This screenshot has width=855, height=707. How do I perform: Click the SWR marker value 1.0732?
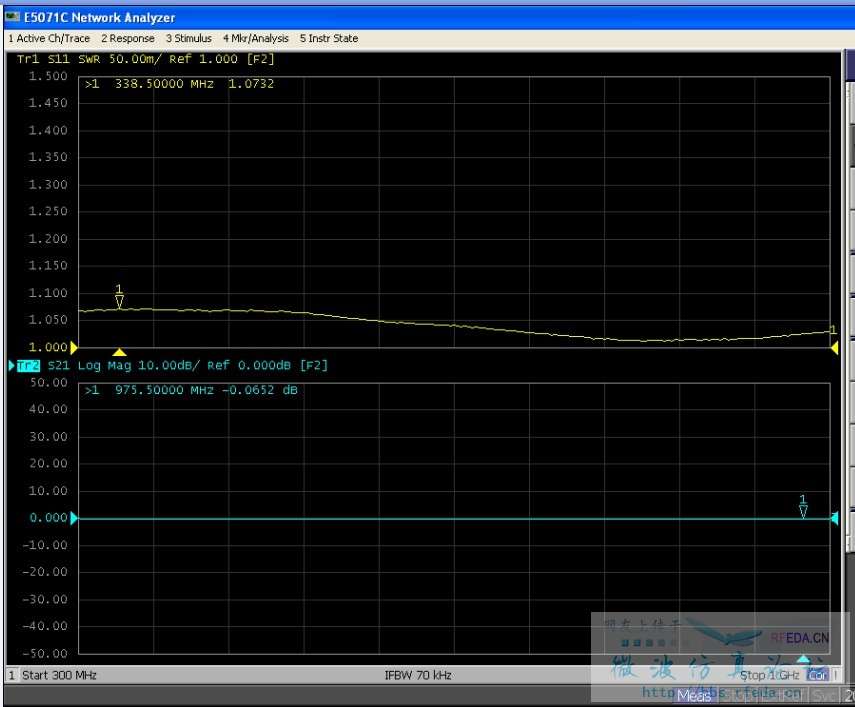[x=251, y=84]
